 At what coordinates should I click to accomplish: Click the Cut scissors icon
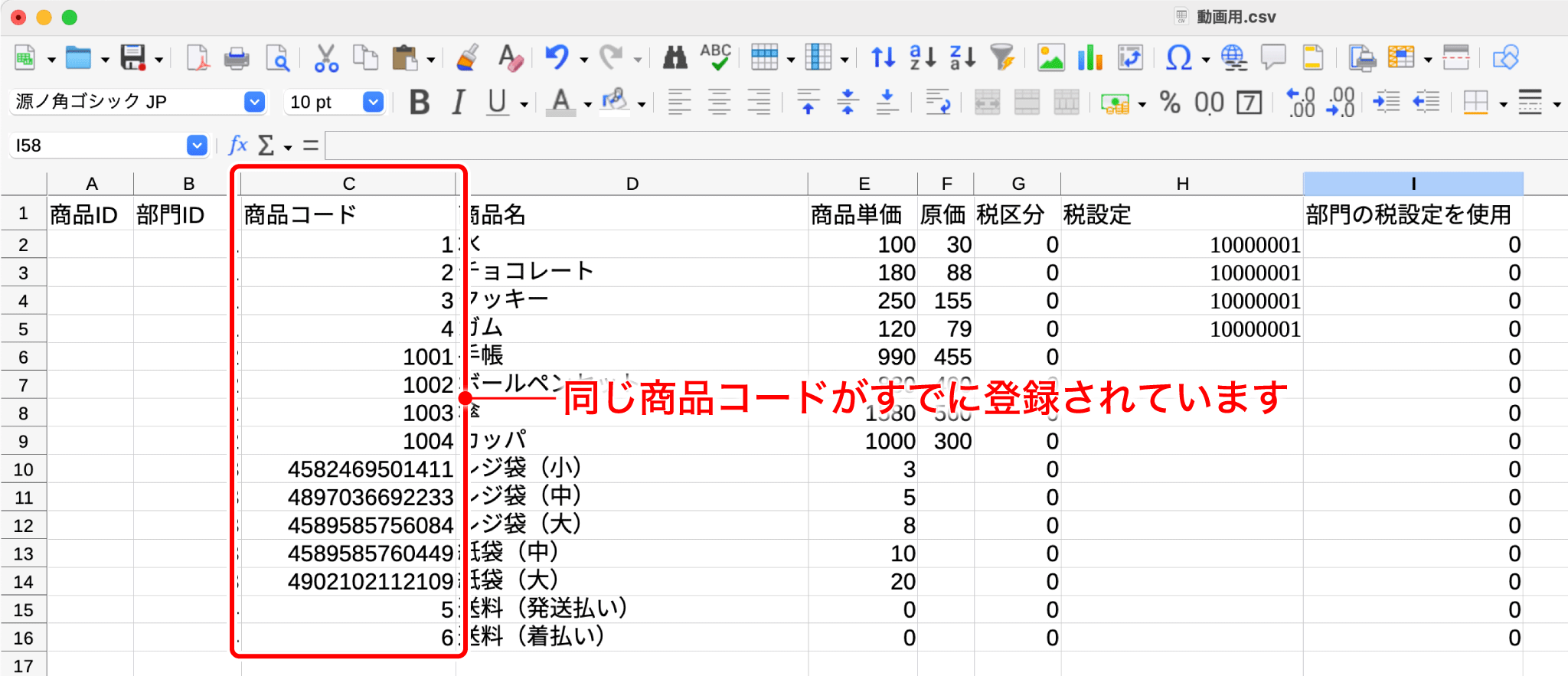pos(326,57)
